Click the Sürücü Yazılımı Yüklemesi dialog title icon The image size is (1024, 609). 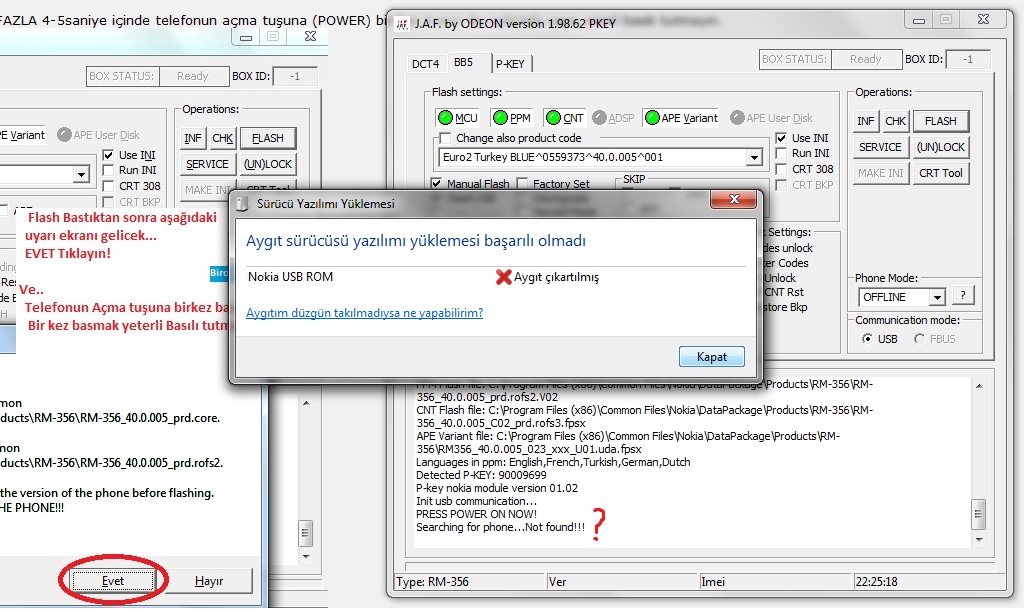[243, 204]
